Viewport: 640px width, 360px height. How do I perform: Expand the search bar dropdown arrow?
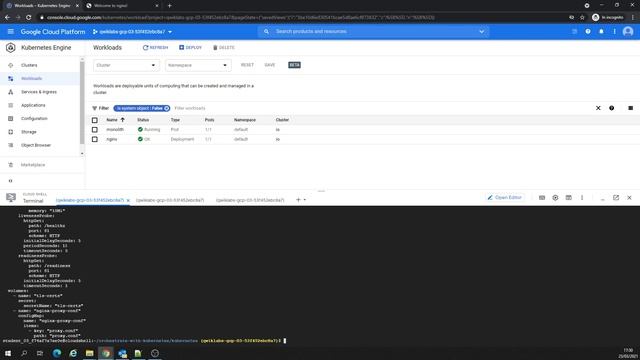482,31
